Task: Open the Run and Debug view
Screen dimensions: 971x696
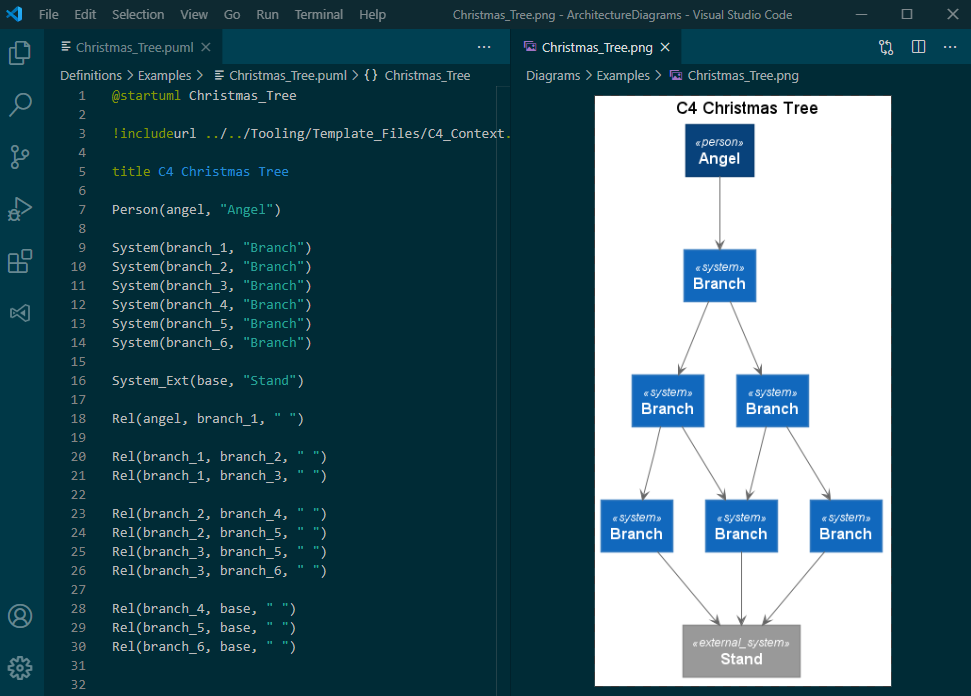Action: [20, 209]
